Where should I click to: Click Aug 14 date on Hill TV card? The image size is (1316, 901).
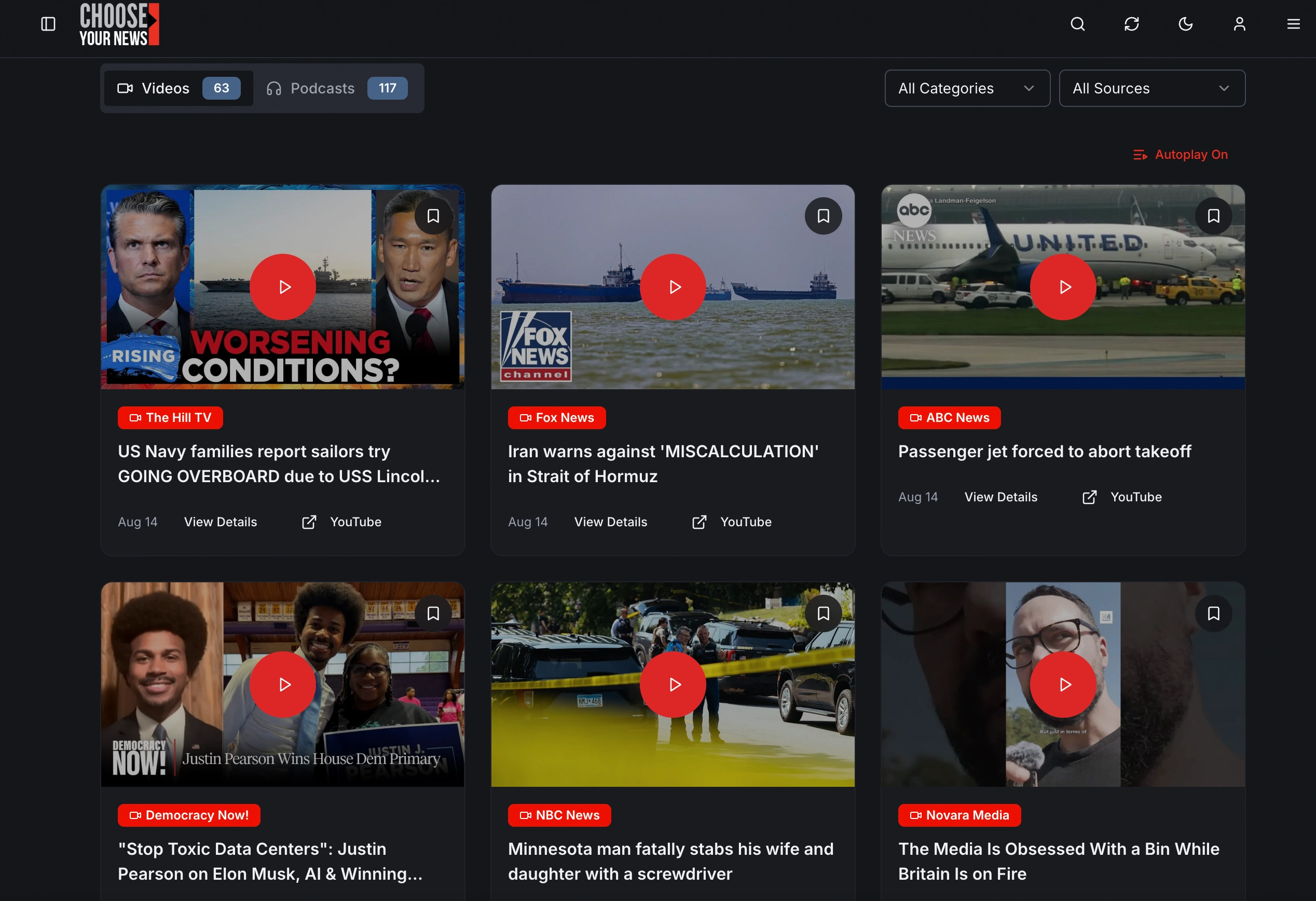tap(138, 522)
